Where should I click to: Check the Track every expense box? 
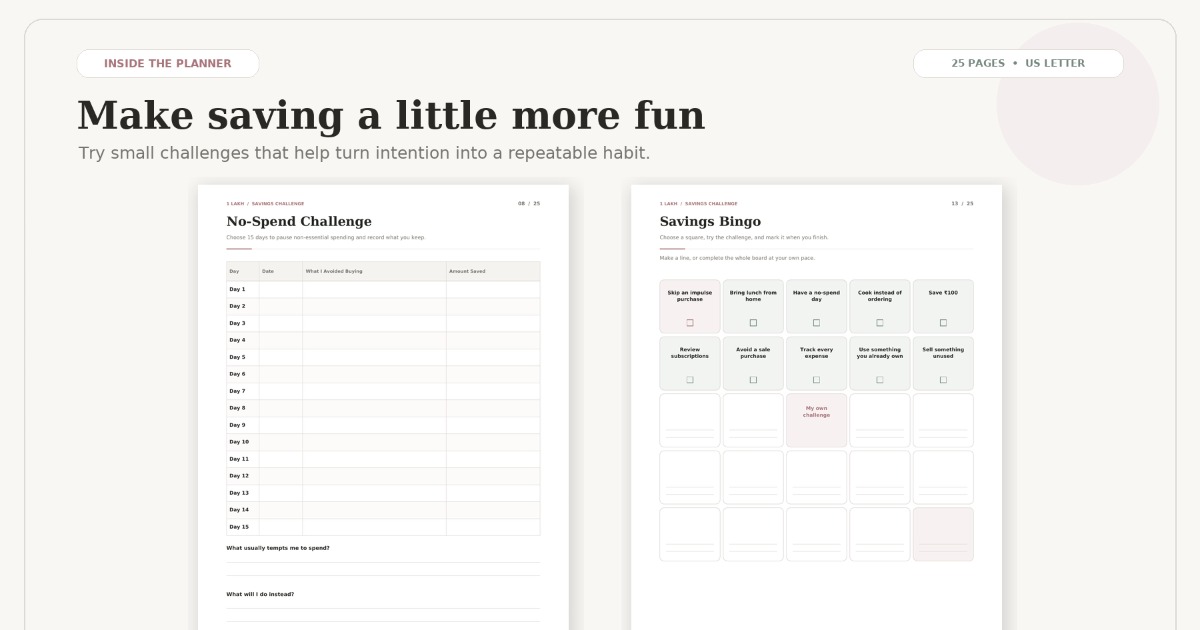(x=816, y=379)
